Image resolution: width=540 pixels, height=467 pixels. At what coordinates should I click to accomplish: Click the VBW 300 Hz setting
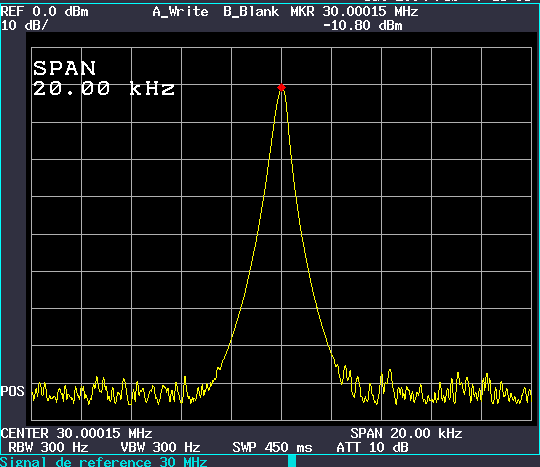(160, 447)
